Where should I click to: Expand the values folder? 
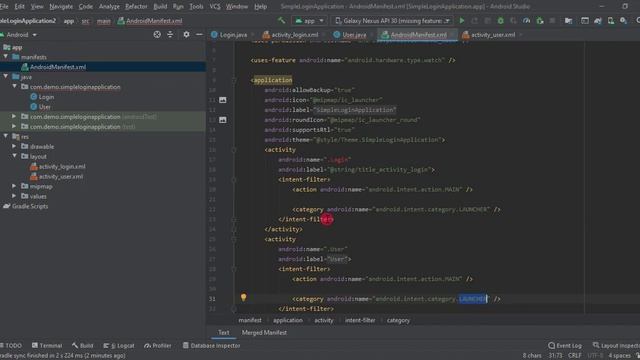(15, 196)
